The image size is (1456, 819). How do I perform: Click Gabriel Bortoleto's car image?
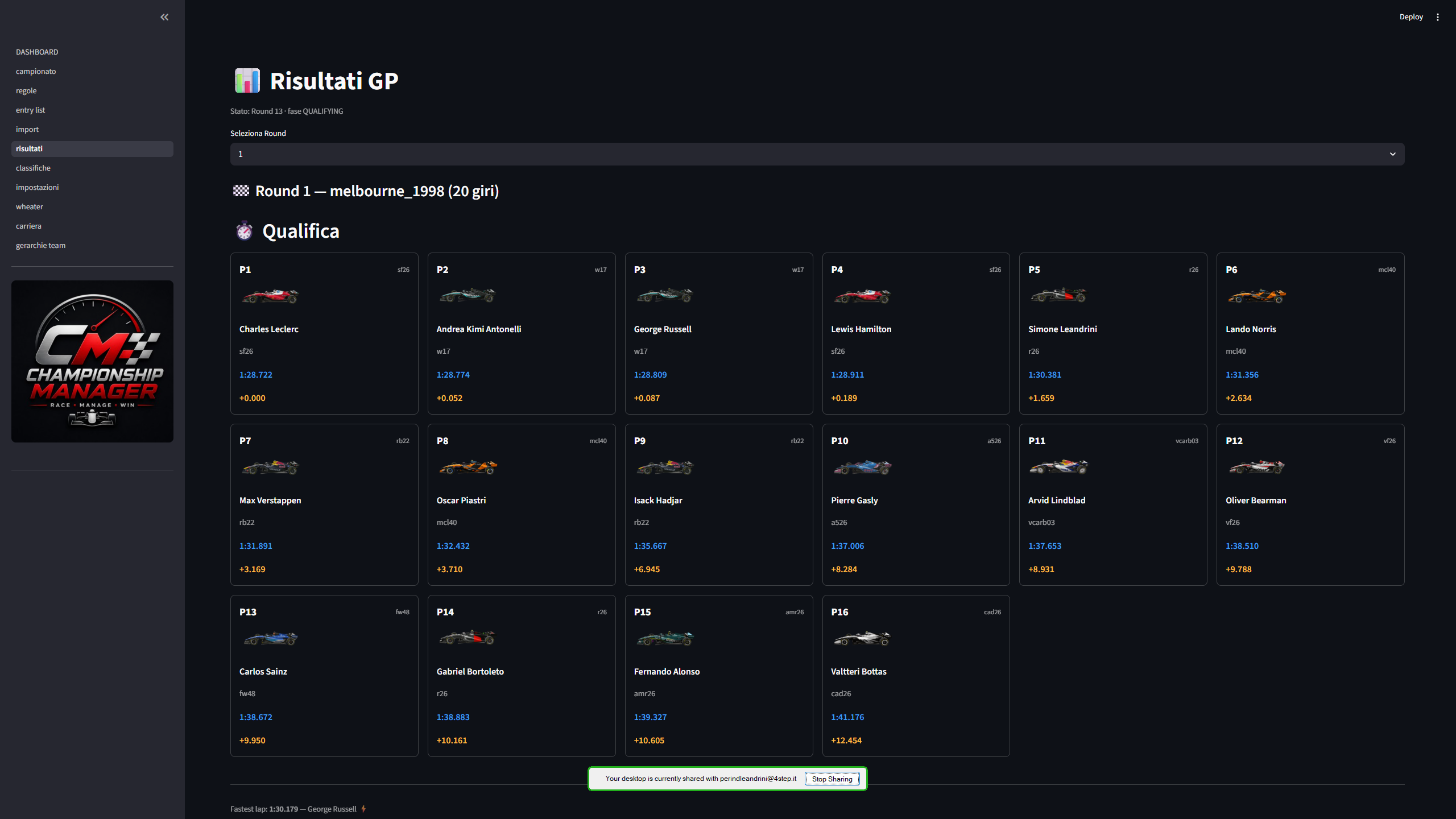click(467, 637)
